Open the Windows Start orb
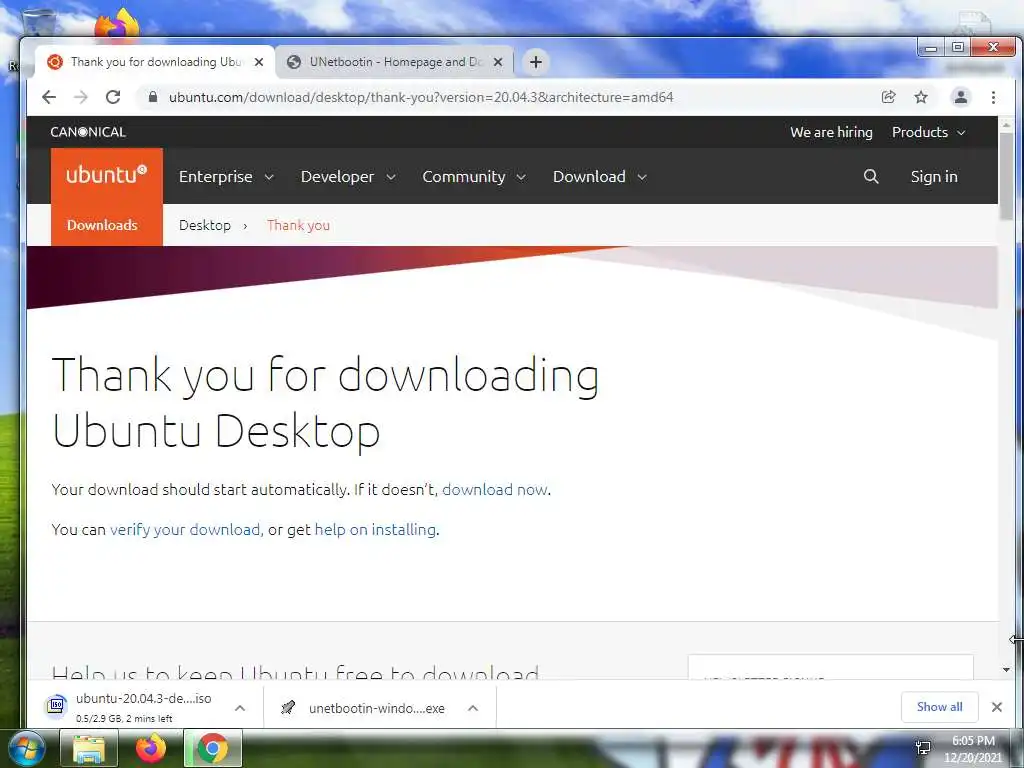Image resolution: width=1024 pixels, height=768 pixels. (26, 748)
